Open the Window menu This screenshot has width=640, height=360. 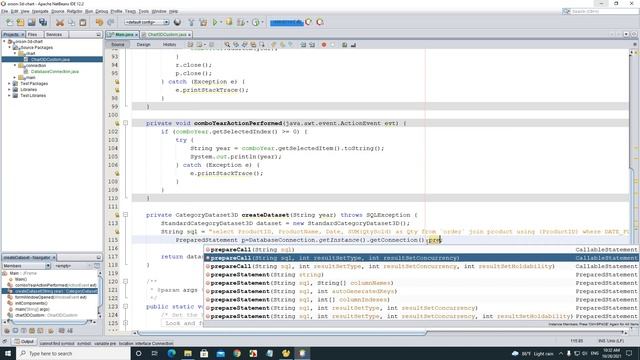pyautogui.click(x=159, y=11)
